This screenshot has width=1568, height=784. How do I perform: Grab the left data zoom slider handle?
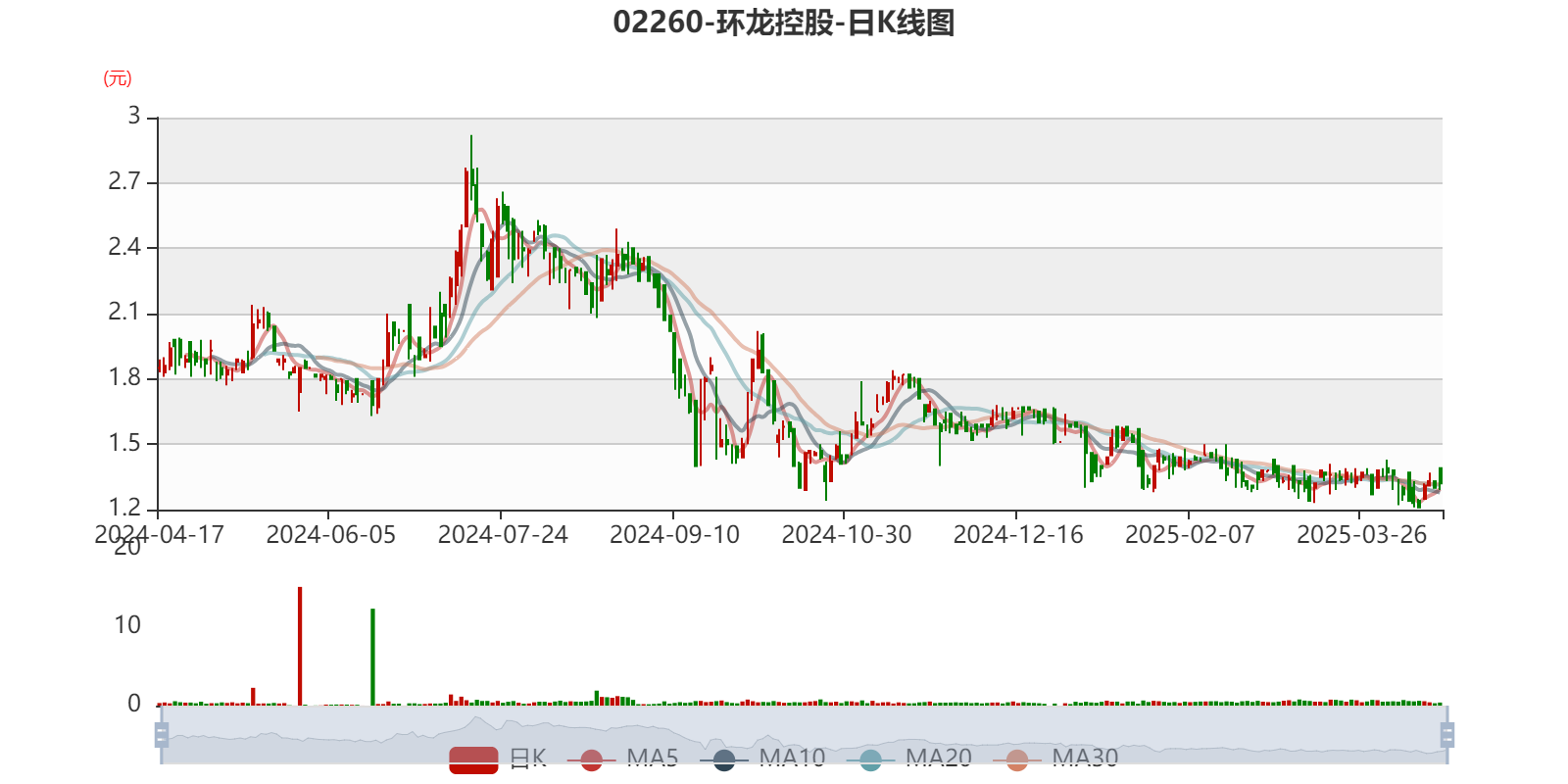pyautogui.click(x=162, y=735)
